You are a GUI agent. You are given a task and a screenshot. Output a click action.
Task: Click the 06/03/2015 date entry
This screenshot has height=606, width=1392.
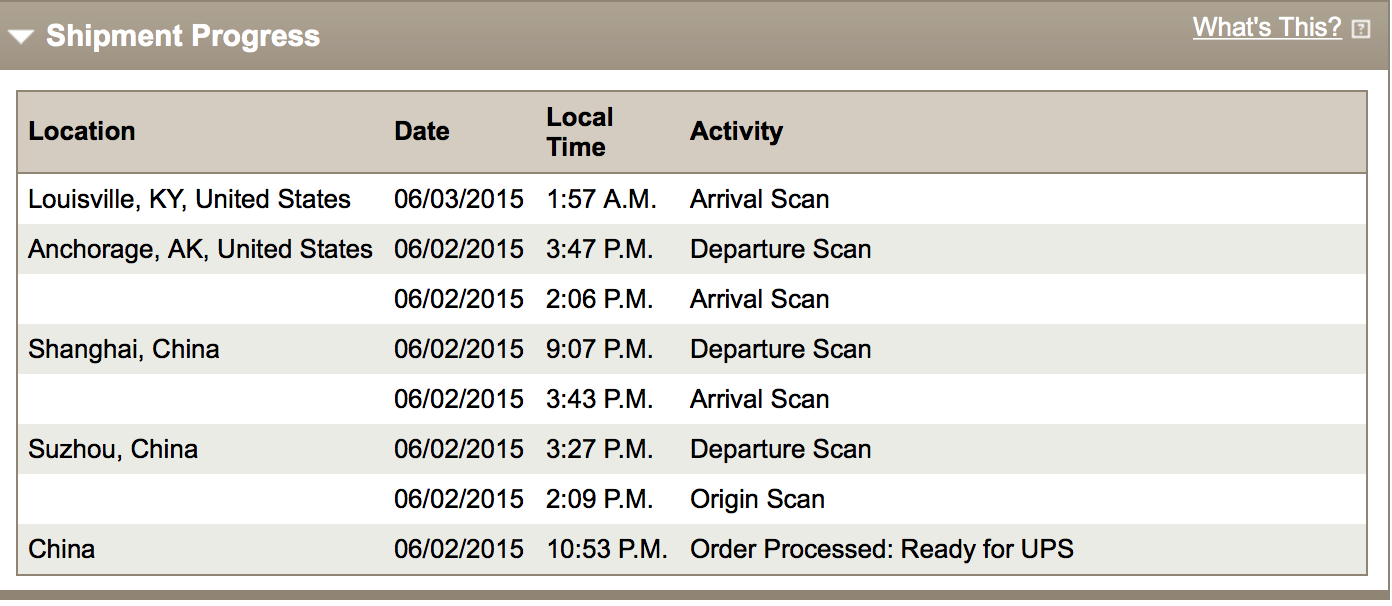click(x=459, y=200)
